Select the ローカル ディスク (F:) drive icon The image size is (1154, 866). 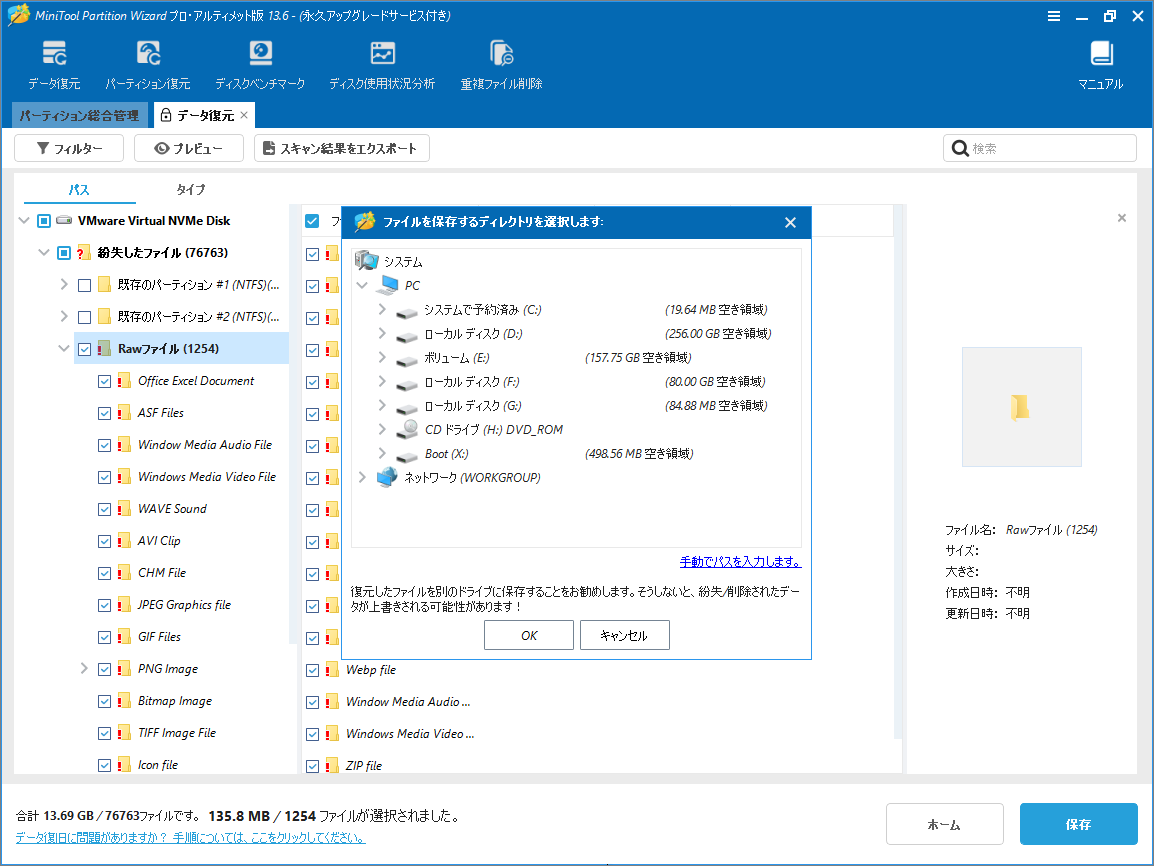click(406, 384)
